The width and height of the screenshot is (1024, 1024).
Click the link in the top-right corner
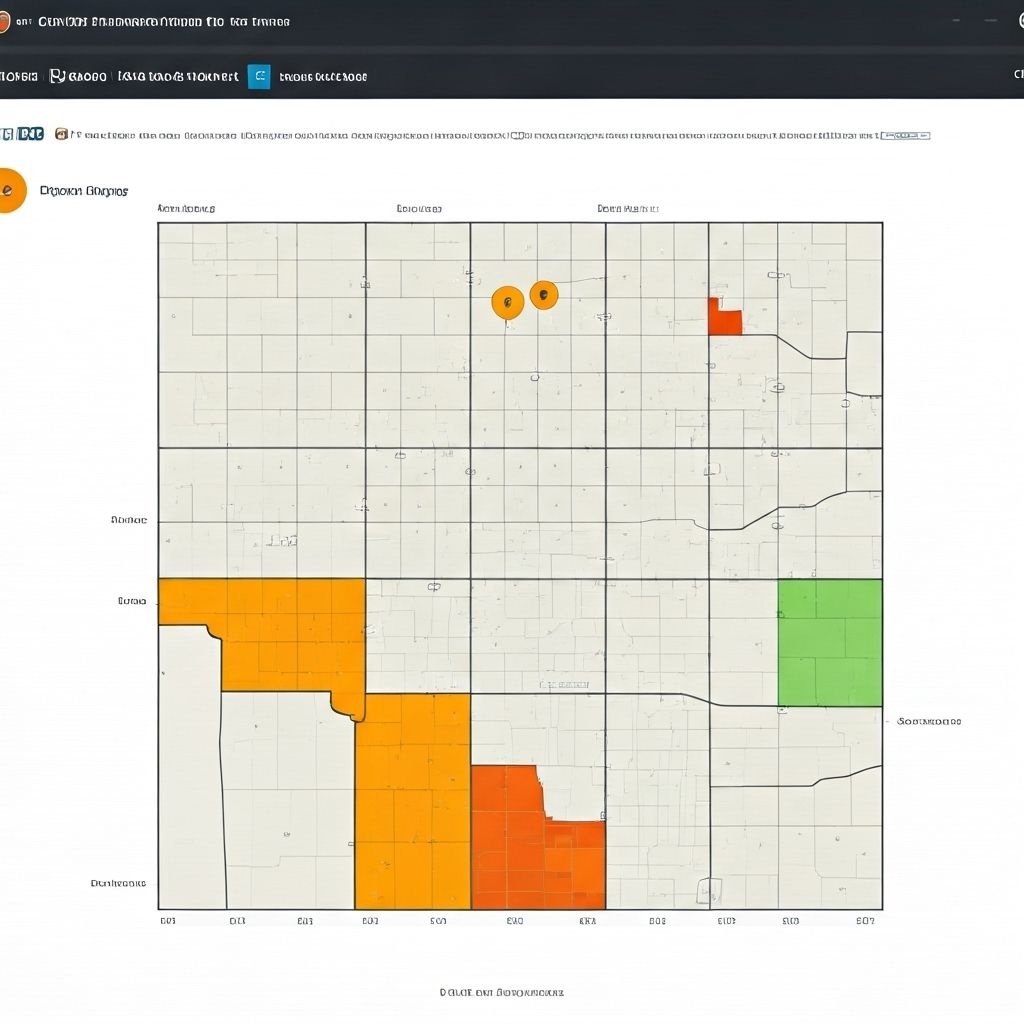(1018, 73)
